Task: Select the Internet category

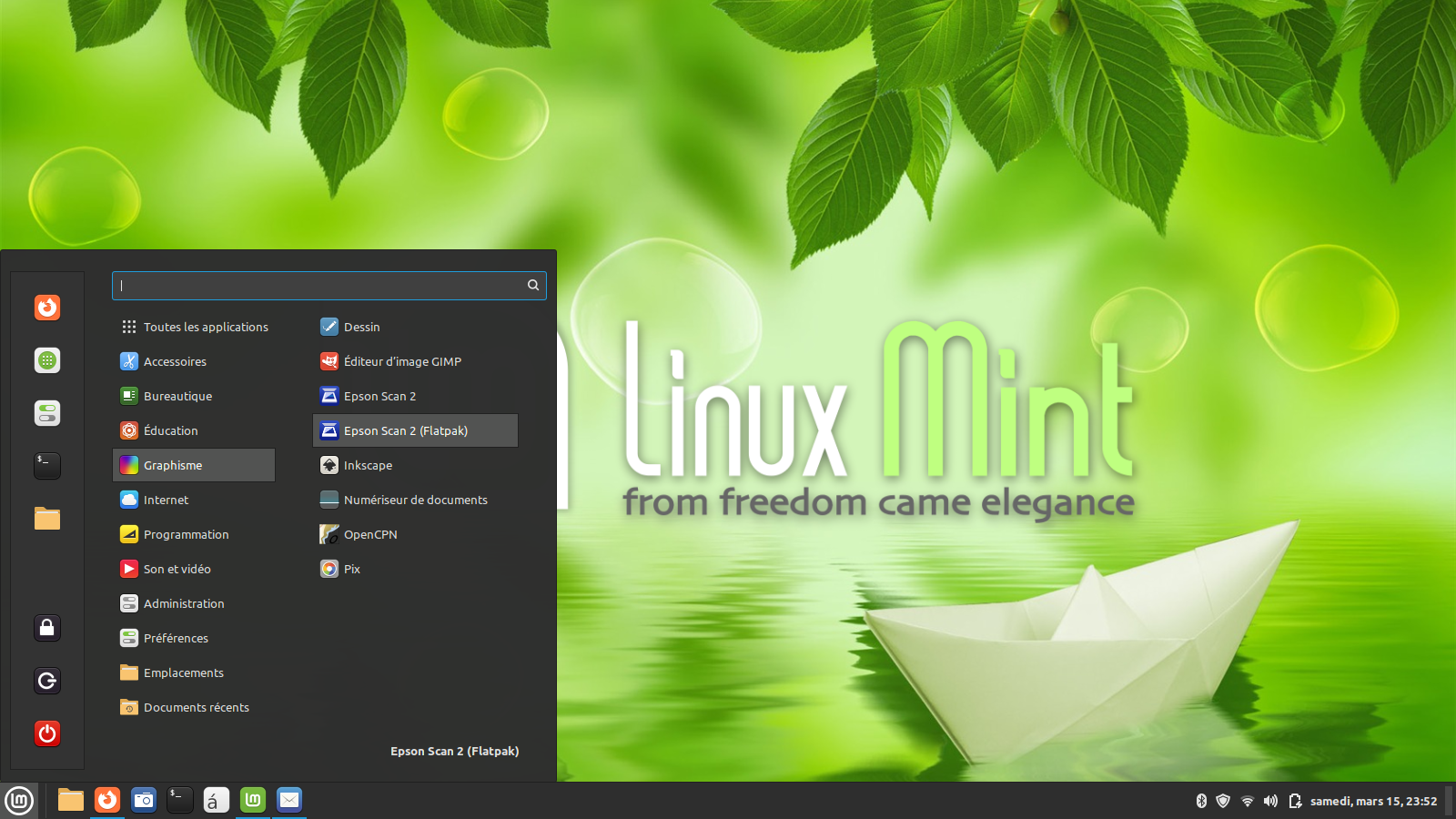Action: pyautogui.click(x=167, y=500)
